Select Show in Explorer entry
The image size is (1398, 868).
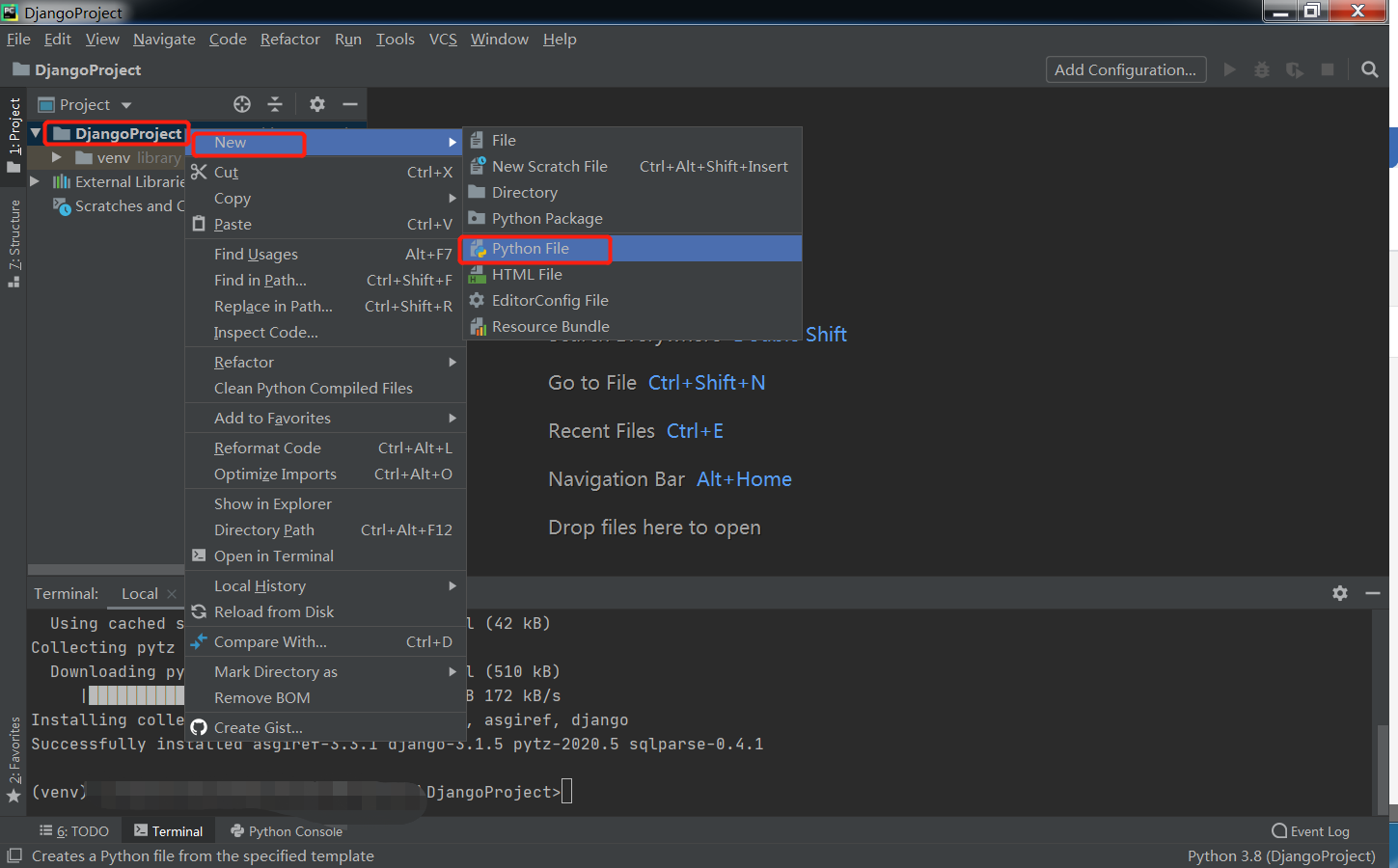[325, 503]
